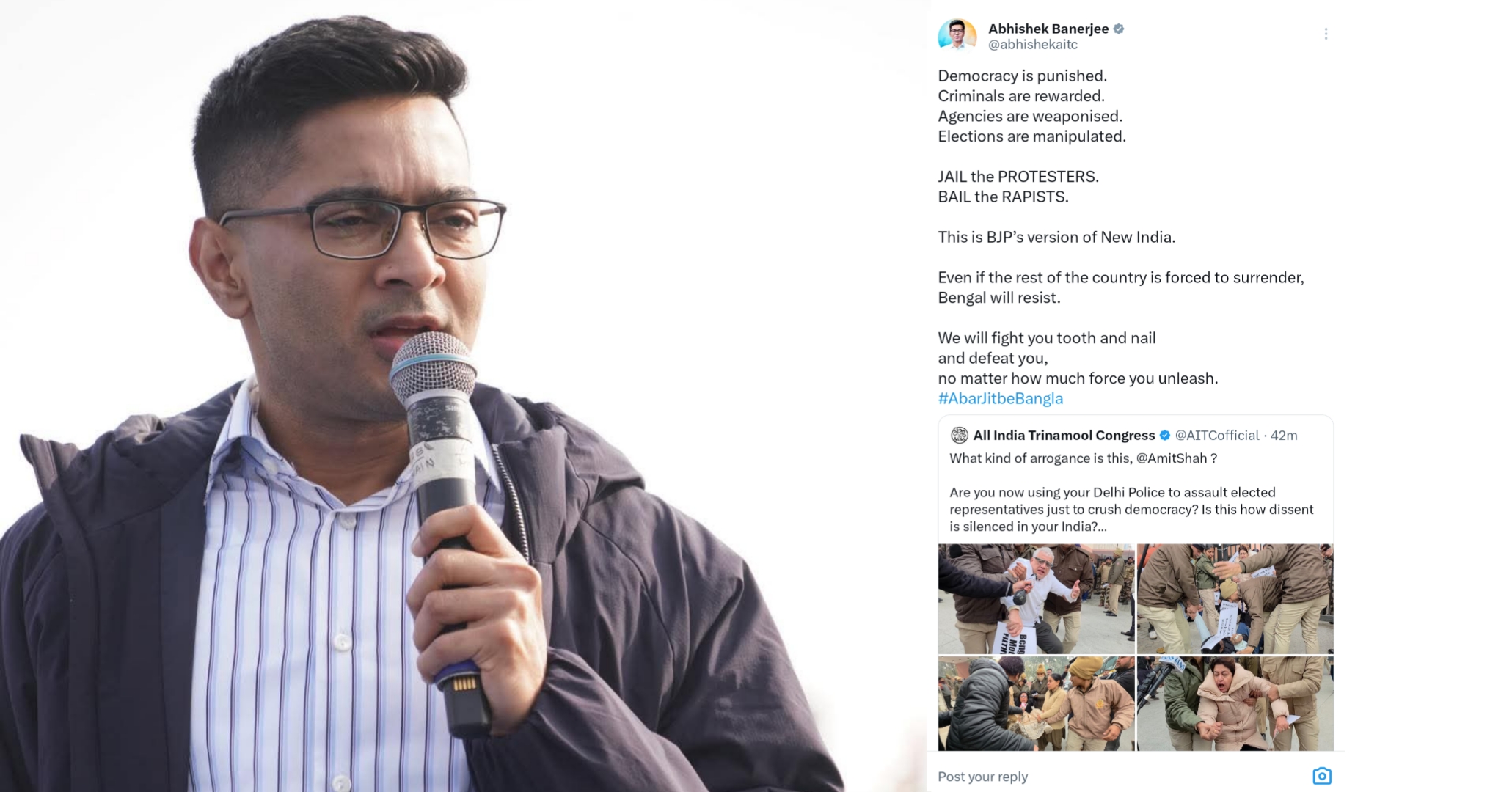
Task: Open the @AITCofficial handle in quoted post
Action: point(1217,436)
